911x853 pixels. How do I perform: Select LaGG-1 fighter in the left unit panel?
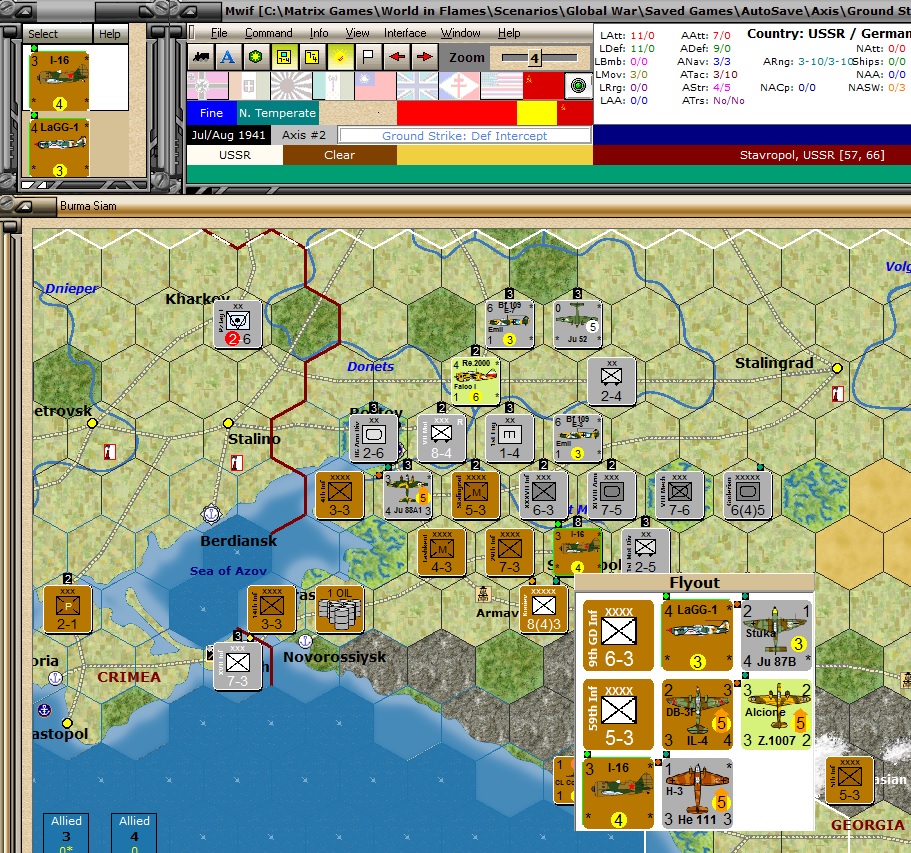pyautogui.click(x=59, y=148)
